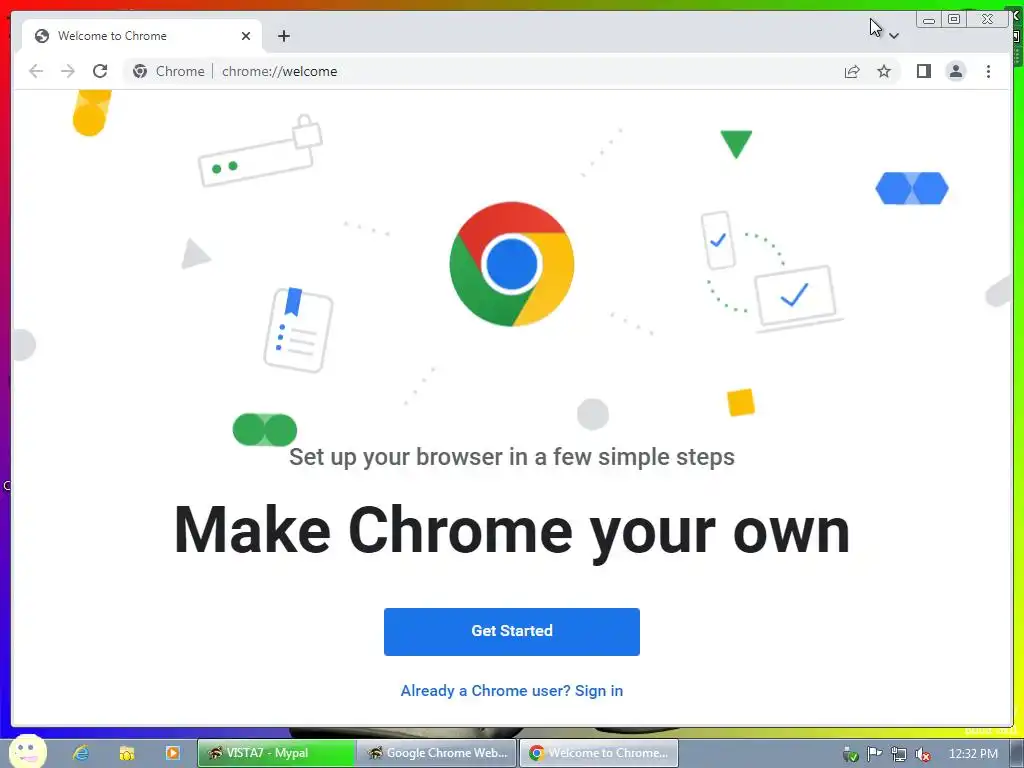1024x768 pixels.
Task: Click the Get Started button
Action: [511, 632]
